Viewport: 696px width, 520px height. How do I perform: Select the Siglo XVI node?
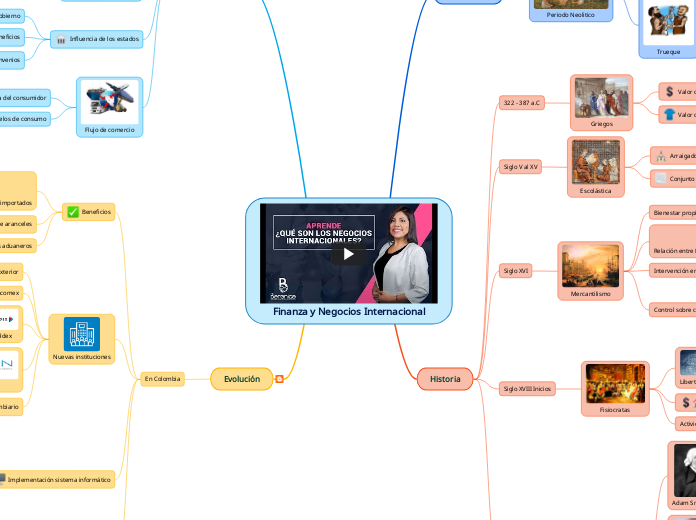[x=515, y=270]
